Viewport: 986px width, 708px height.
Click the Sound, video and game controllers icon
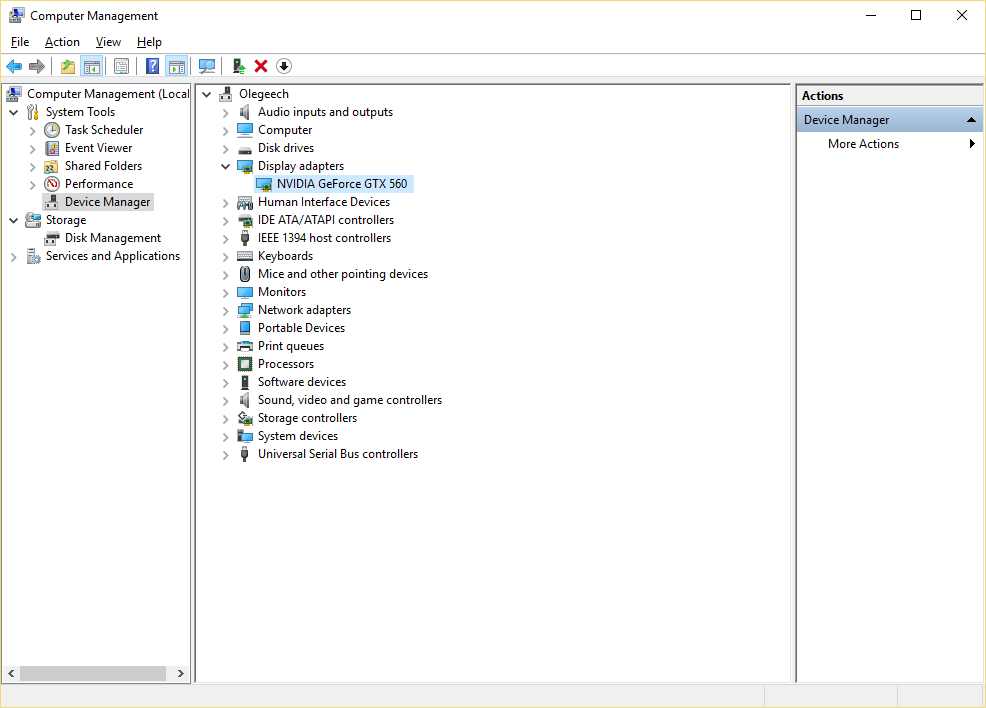click(245, 401)
